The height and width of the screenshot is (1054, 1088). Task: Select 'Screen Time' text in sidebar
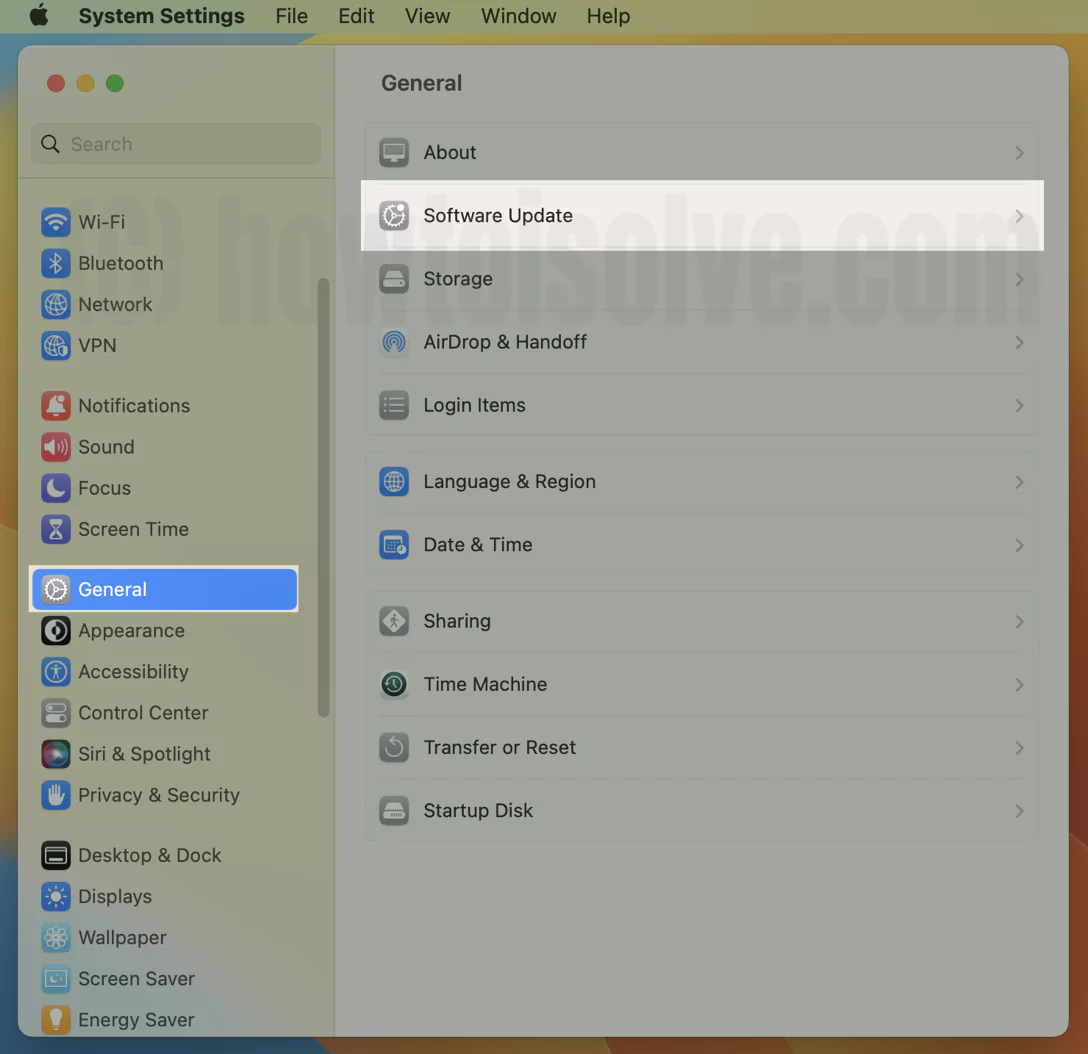[133, 529]
